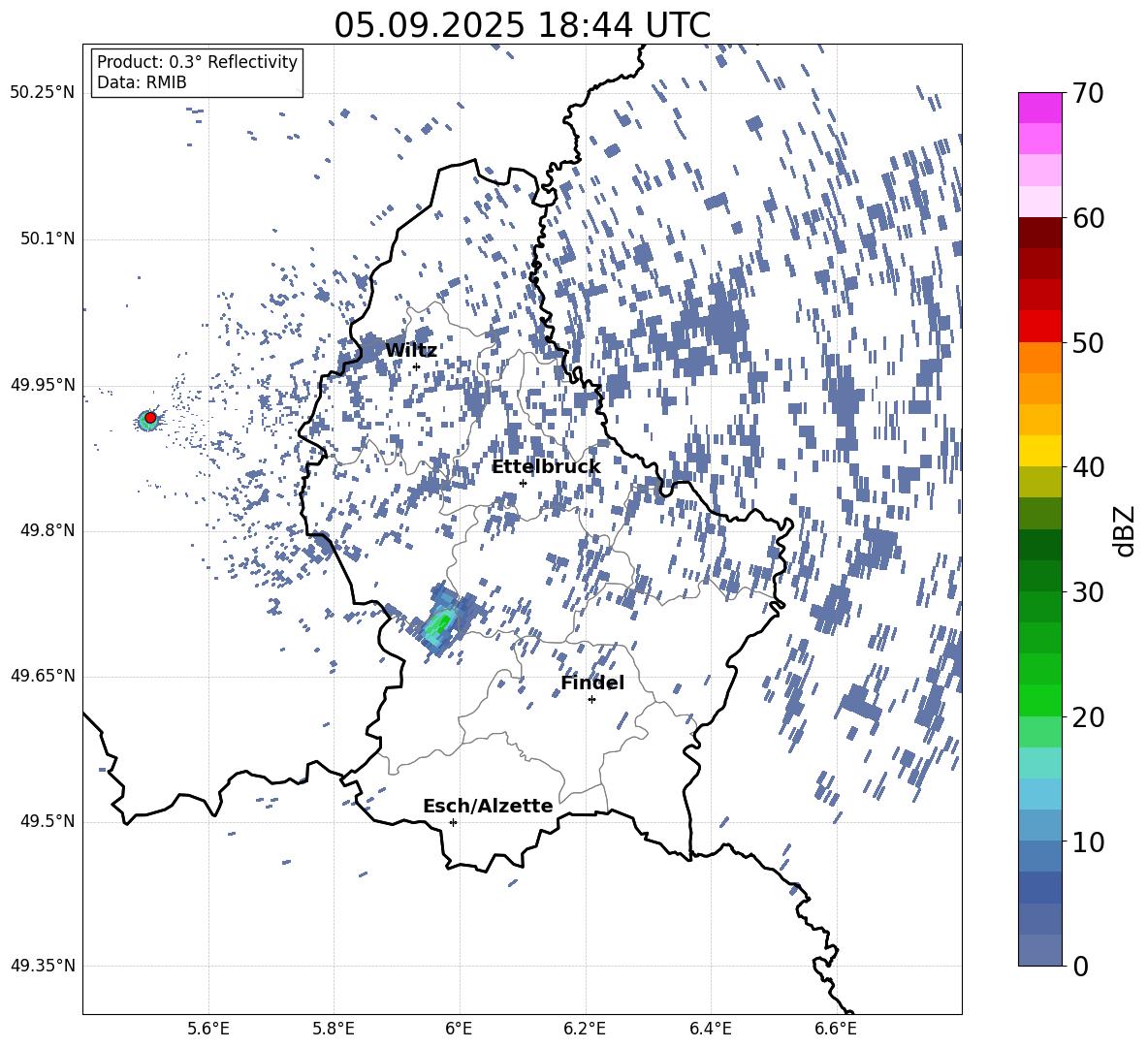This screenshot has height=1048, width=1148.
Task: Select the Esch/Alzette city label
Action: [488, 806]
